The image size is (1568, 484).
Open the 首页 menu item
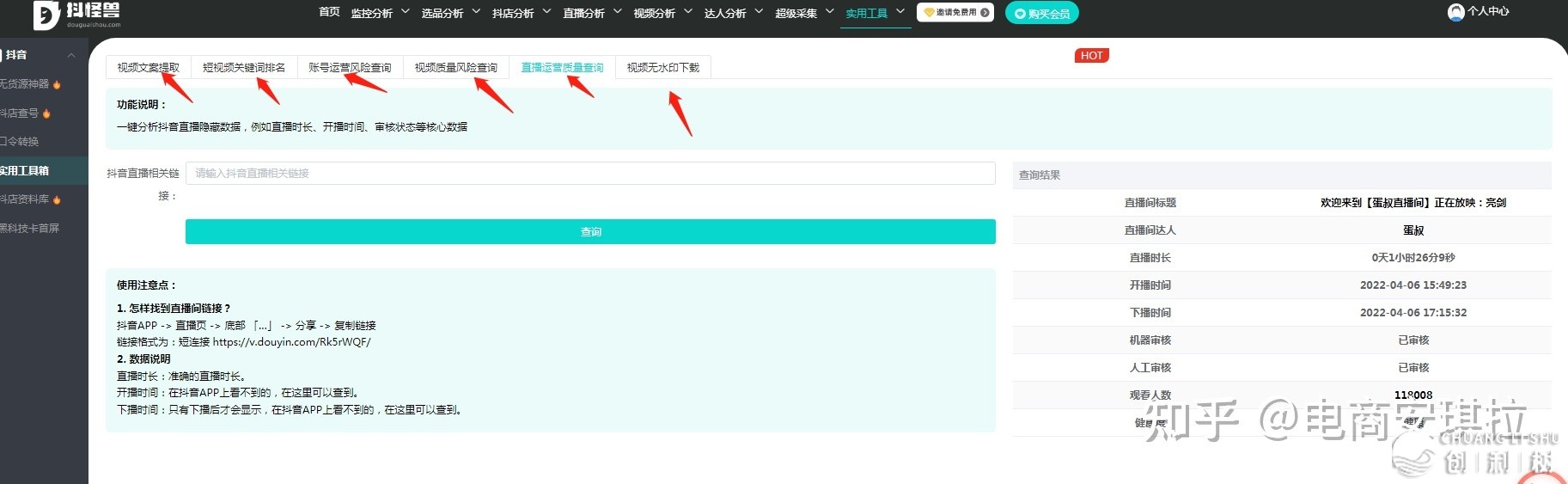click(x=329, y=12)
